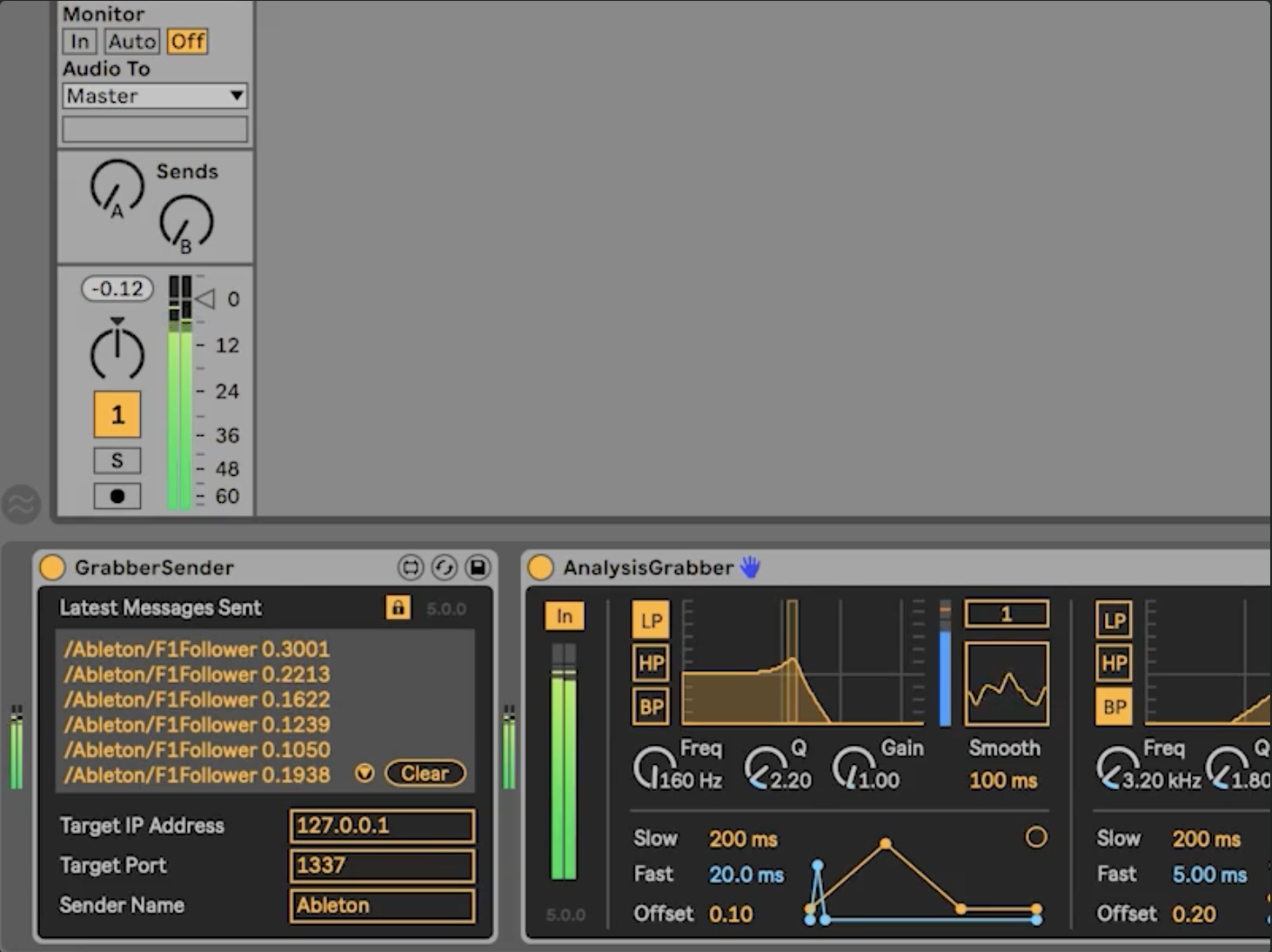Select the LP filter type in first band
The width and height of the screenshot is (1272, 952).
pos(651,620)
